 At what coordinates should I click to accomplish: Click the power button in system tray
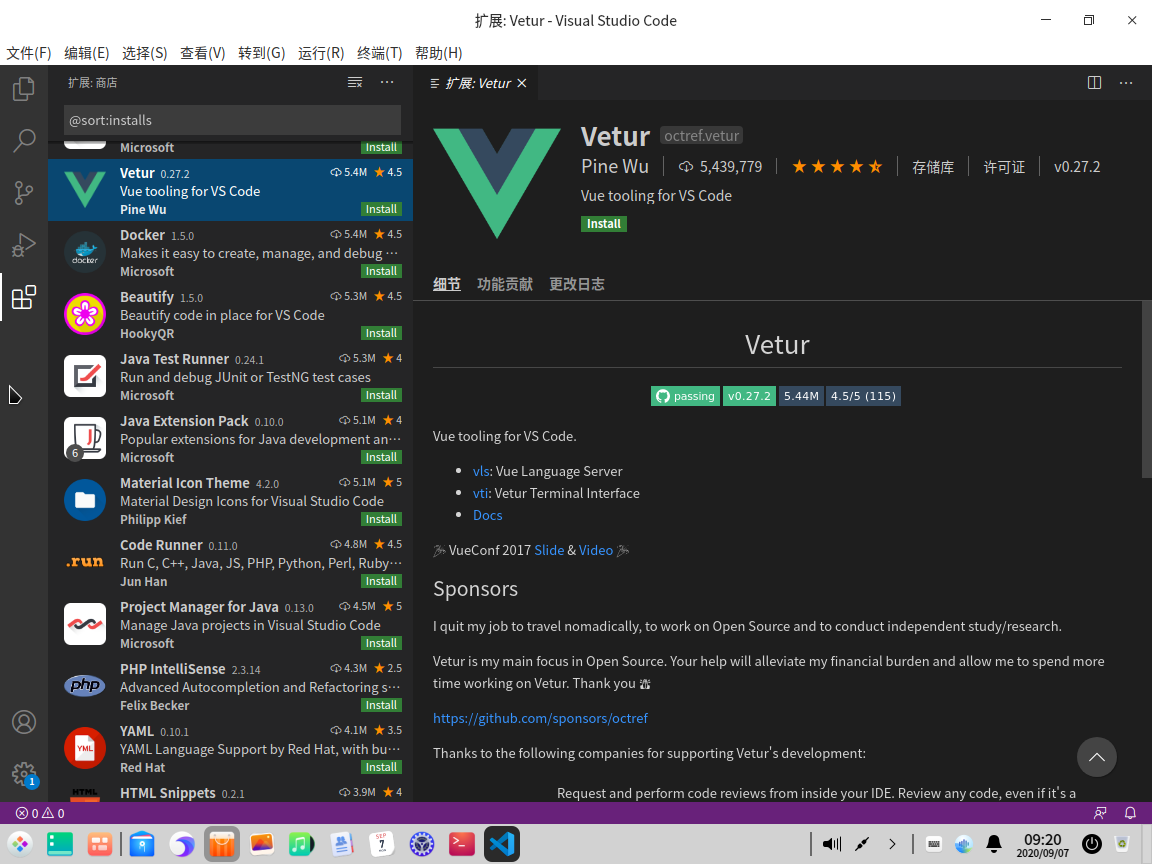(x=1092, y=844)
